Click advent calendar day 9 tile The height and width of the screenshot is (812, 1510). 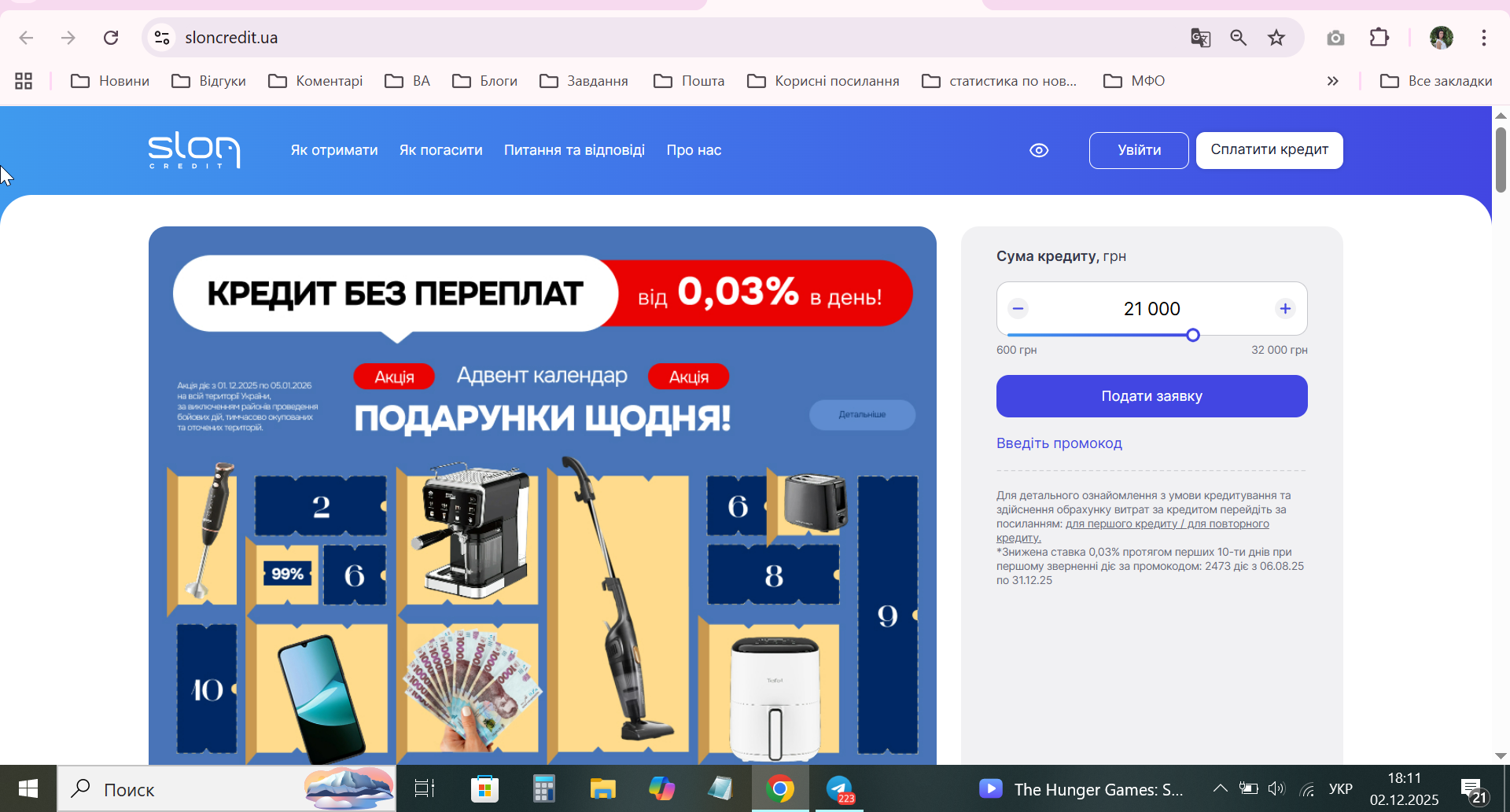(x=888, y=615)
